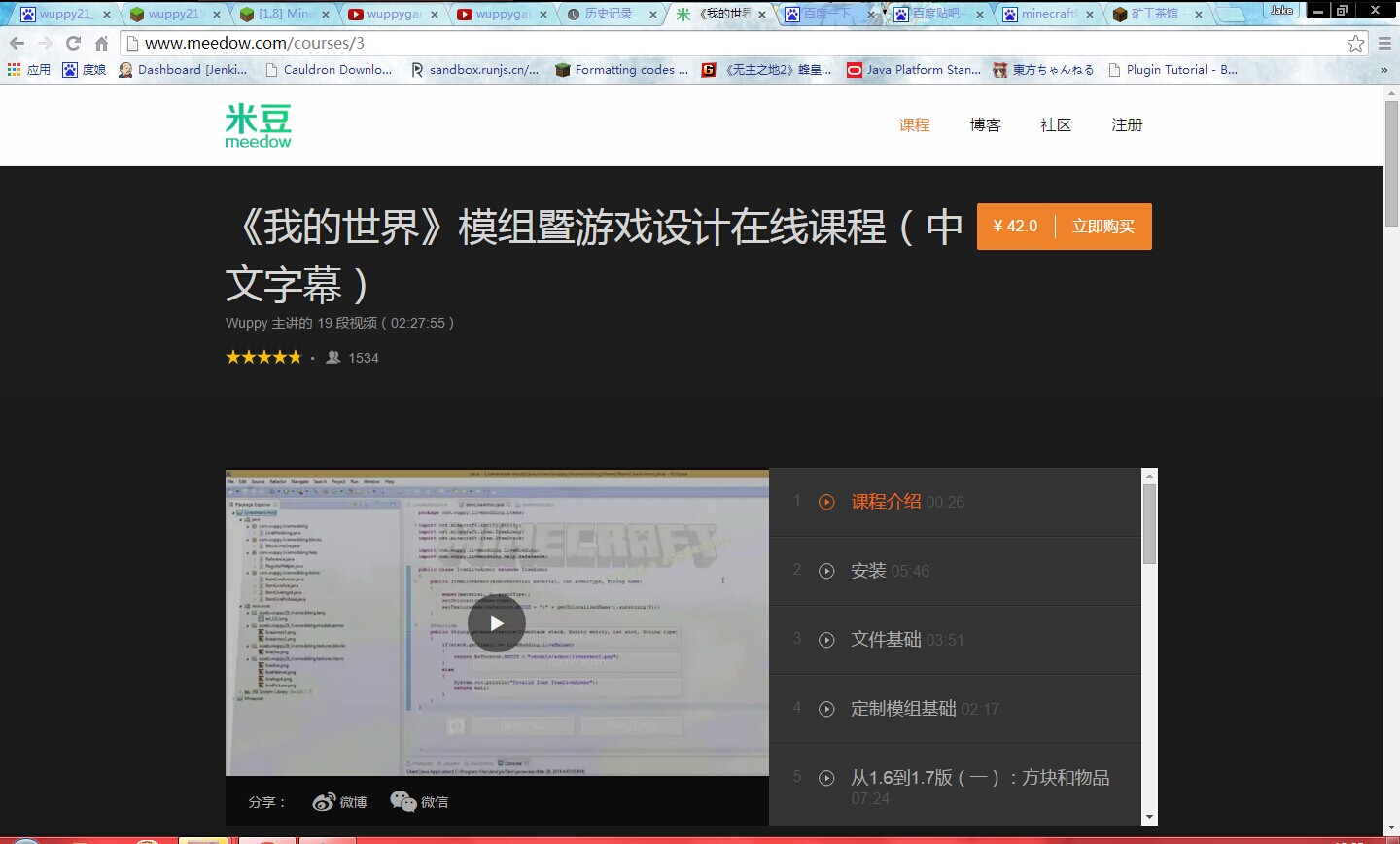Open the 東方ちゃんねる bookmark
Screen dimensions: 1400x844
tap(1043, 70)
